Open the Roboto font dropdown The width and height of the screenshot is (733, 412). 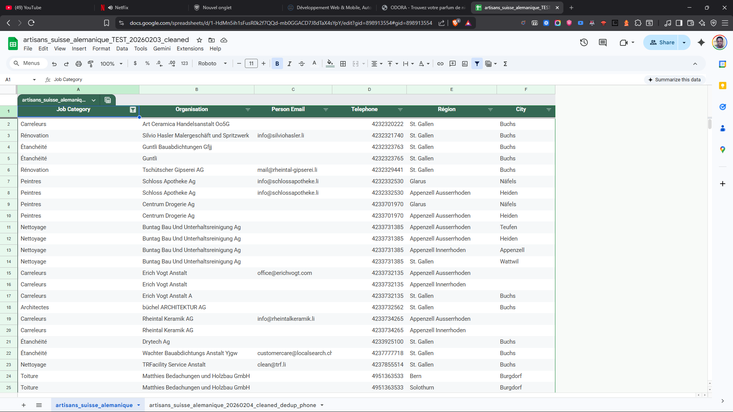(x=212, y=64)
